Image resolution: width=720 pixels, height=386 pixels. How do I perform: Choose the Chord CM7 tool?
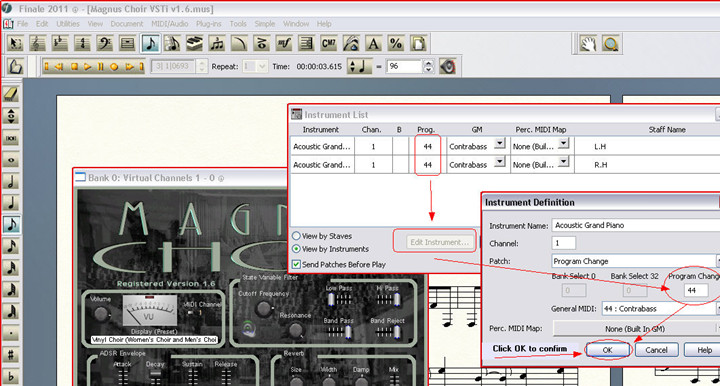pos(329,44)
